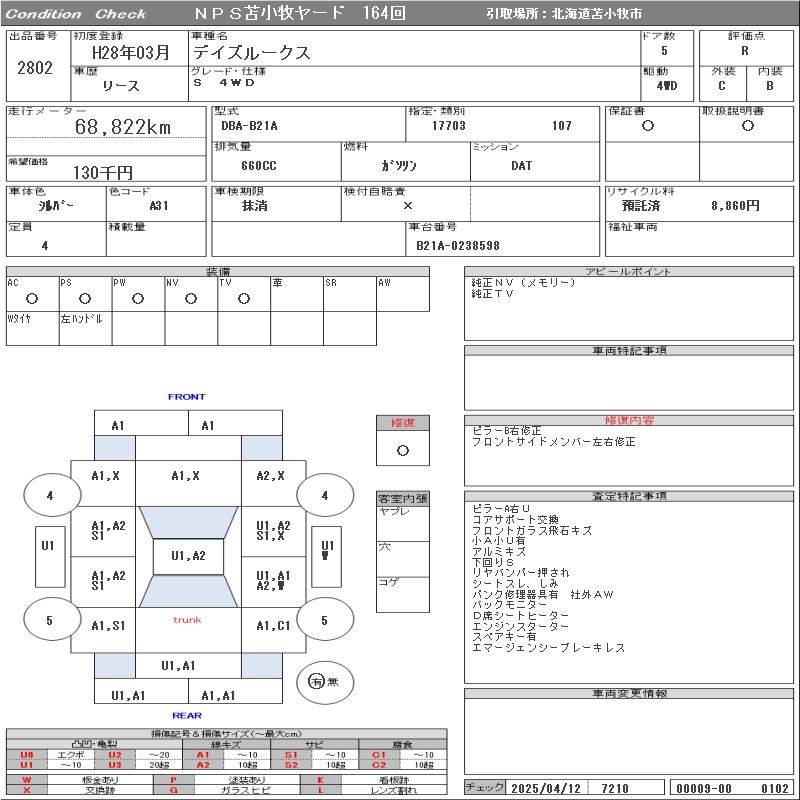Click the roof panel labeled U1,A2
The image size is (800, 800).
[187, 556]
